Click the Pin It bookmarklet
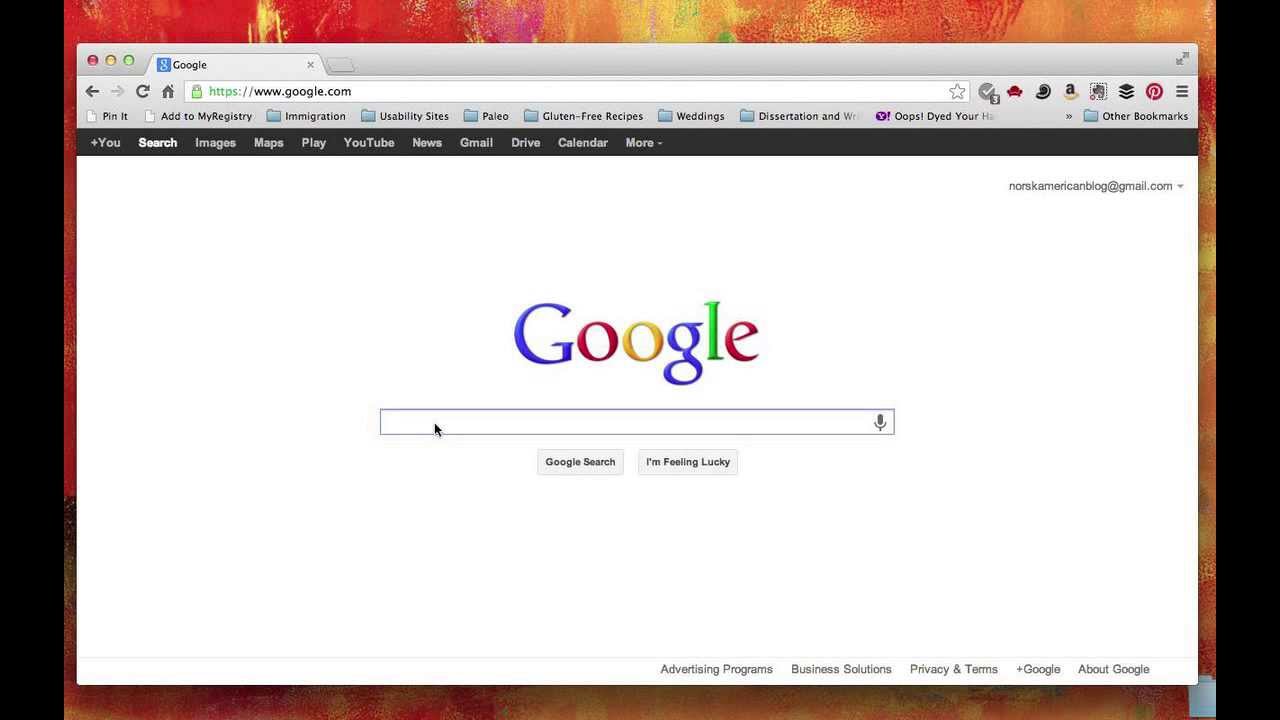The width and height of the screenshot is (1280, 720). (106, 116)
